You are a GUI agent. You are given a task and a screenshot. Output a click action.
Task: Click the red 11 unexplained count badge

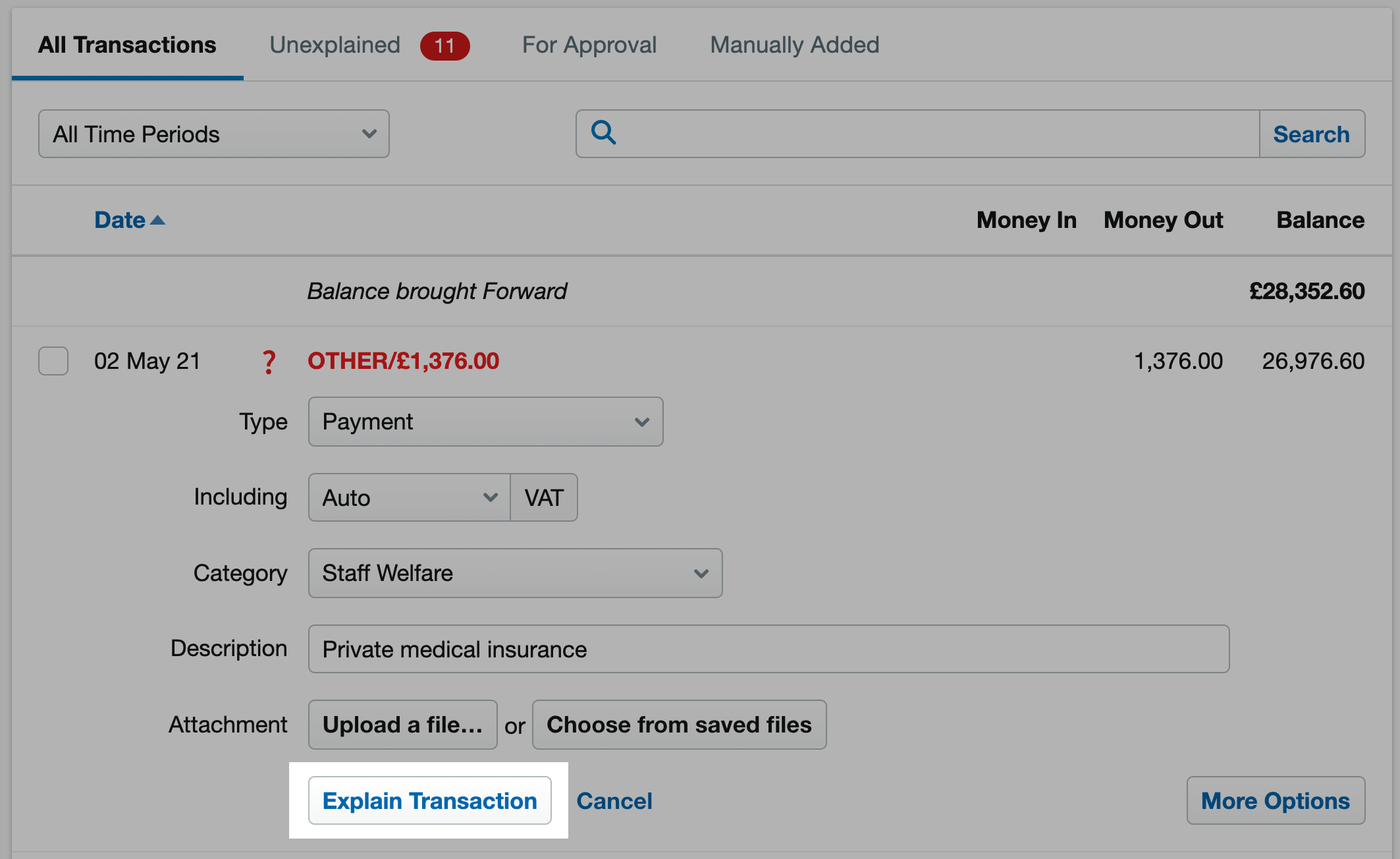click(x=445, y=45)
